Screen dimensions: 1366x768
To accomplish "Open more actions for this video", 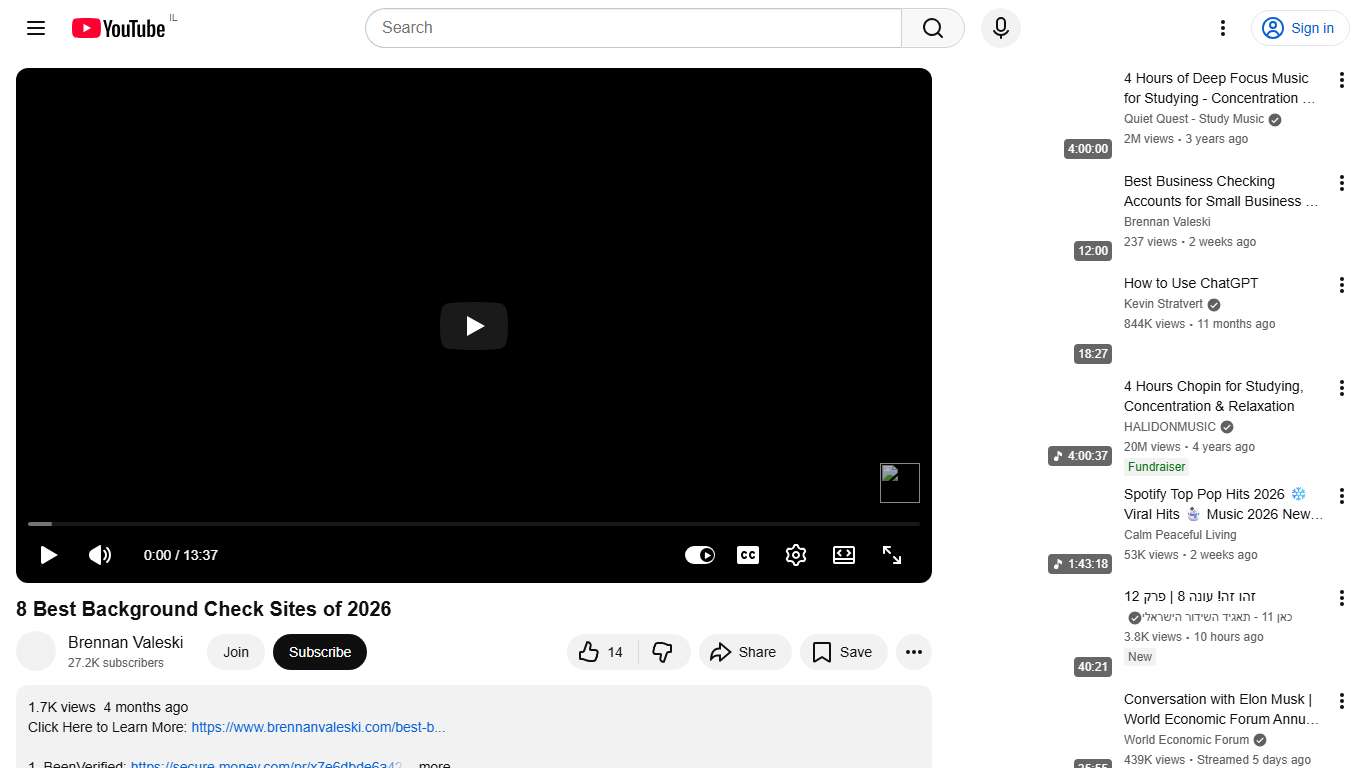I will click(x=913, y=651).
